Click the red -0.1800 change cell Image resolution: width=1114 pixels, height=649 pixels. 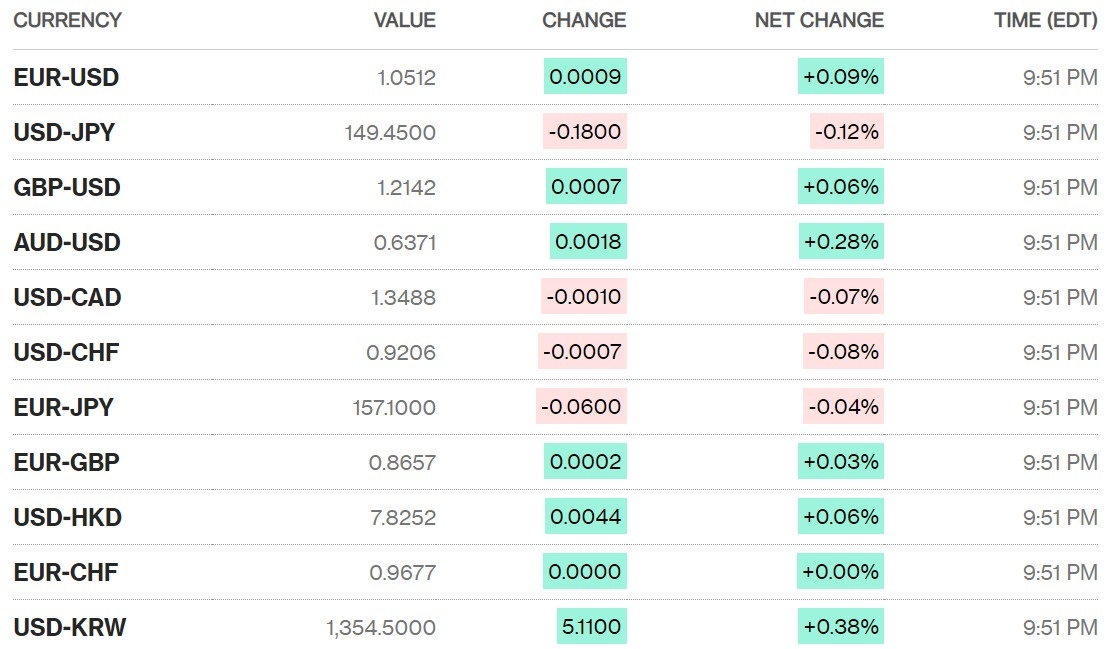[x=584, y=132]
